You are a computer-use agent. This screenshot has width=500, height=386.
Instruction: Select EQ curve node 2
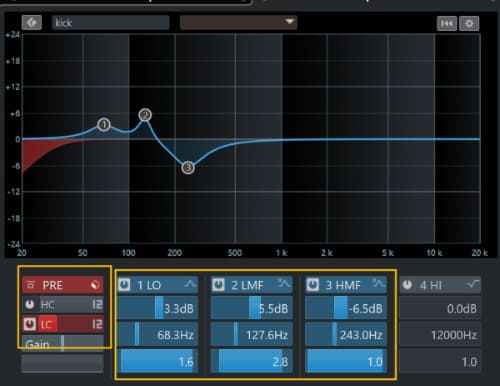coord(145,115)
